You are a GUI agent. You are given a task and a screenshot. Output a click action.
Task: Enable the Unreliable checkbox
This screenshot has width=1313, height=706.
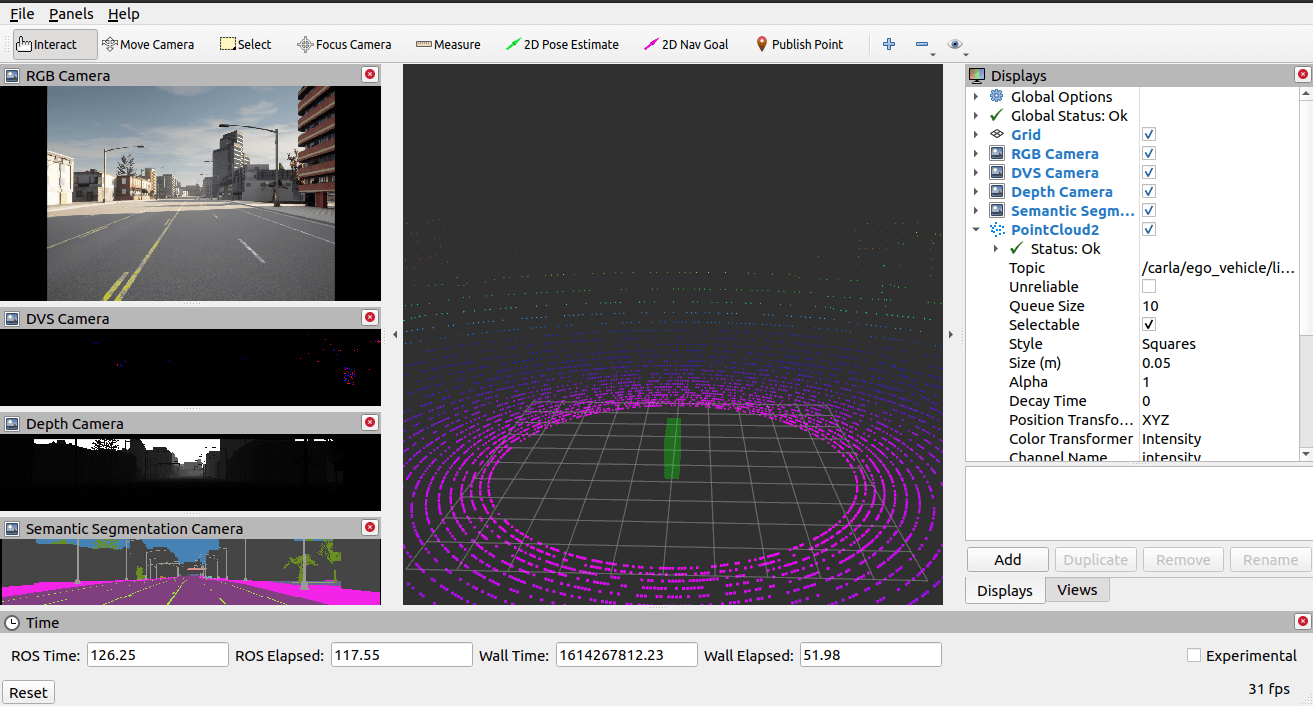pyautogui.click(x=1149, y=287)
